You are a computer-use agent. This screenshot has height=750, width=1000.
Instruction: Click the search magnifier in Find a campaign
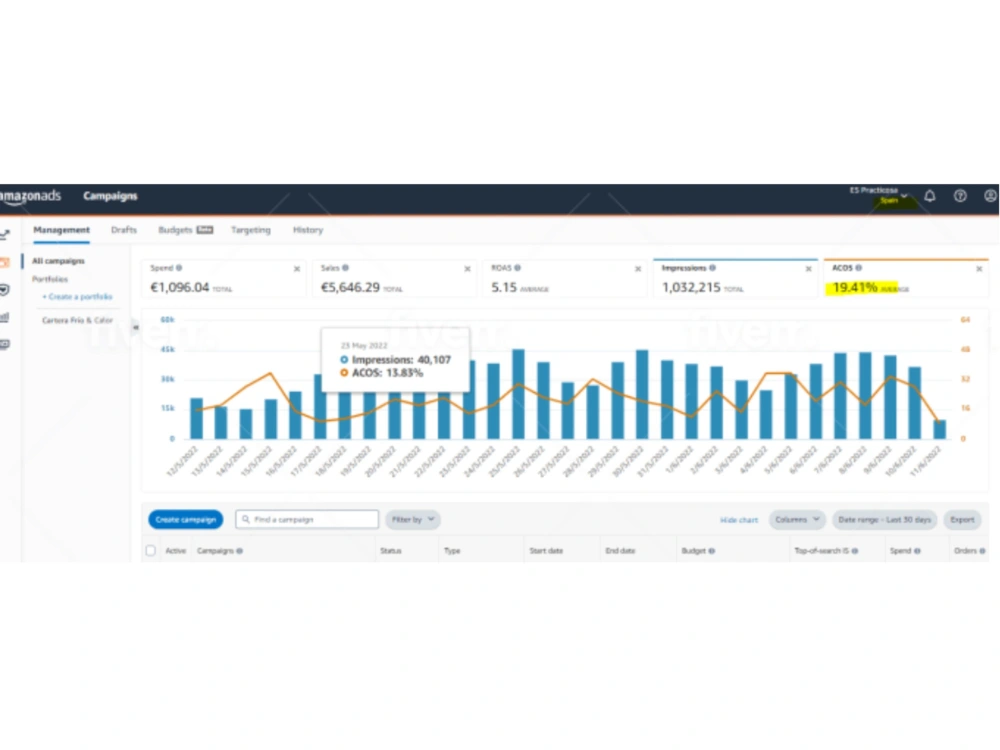[246, 519]
